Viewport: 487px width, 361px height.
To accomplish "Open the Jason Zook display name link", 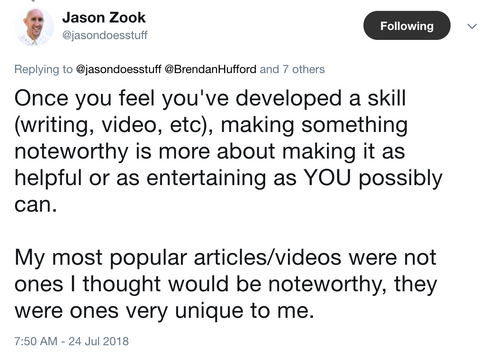I will pyautogui.click(x=104, y=17).
